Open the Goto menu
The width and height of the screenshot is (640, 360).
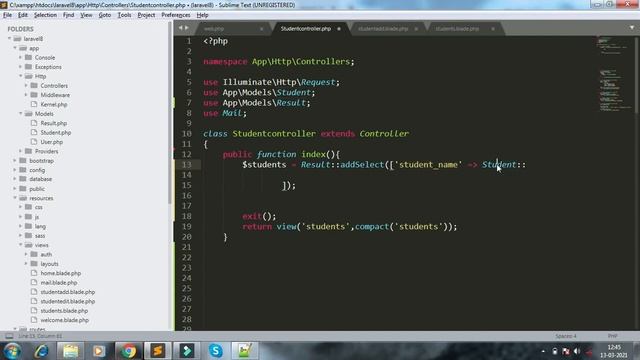coord(105,15)
